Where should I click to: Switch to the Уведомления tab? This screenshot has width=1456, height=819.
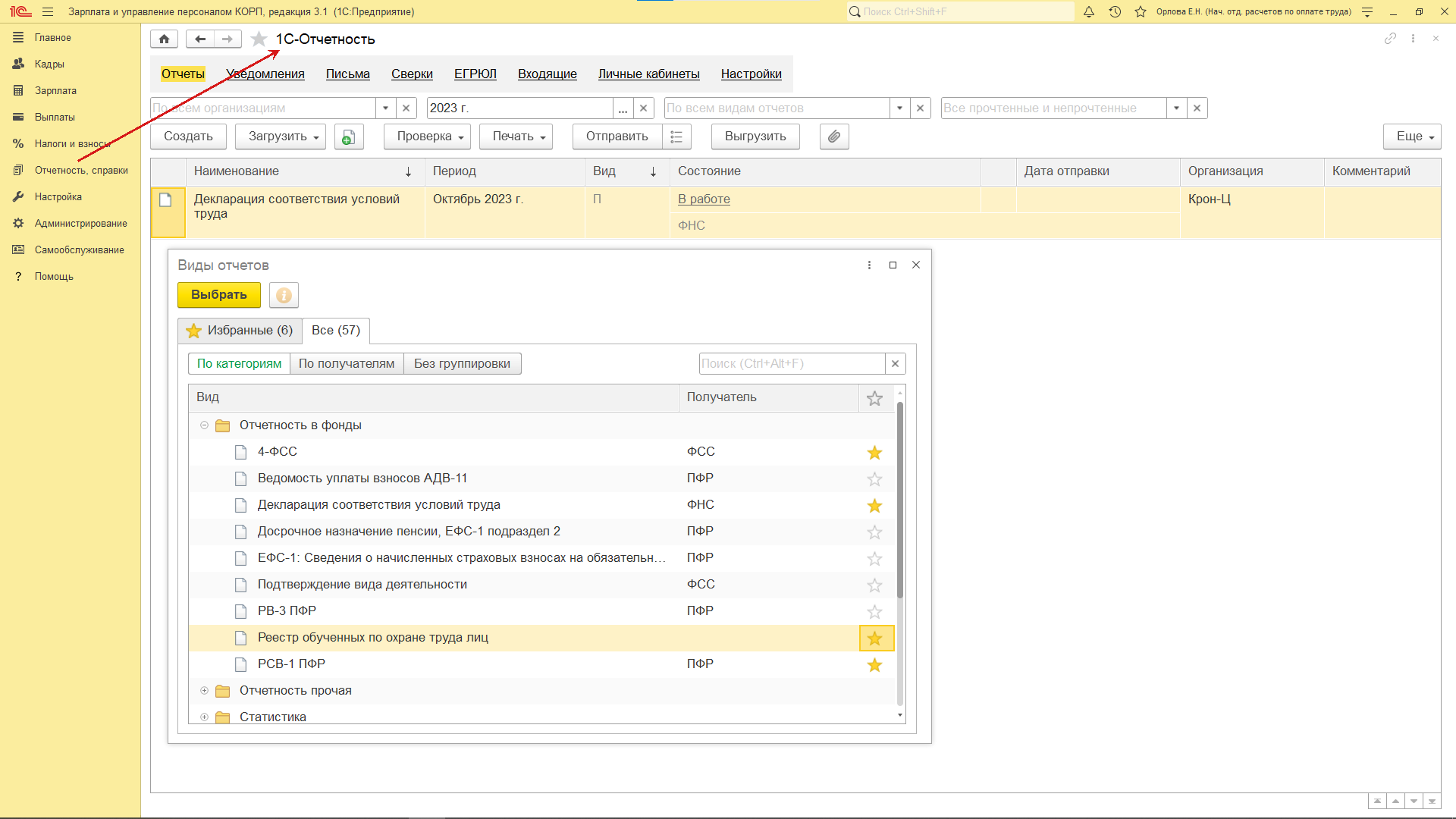click(265, 74)
